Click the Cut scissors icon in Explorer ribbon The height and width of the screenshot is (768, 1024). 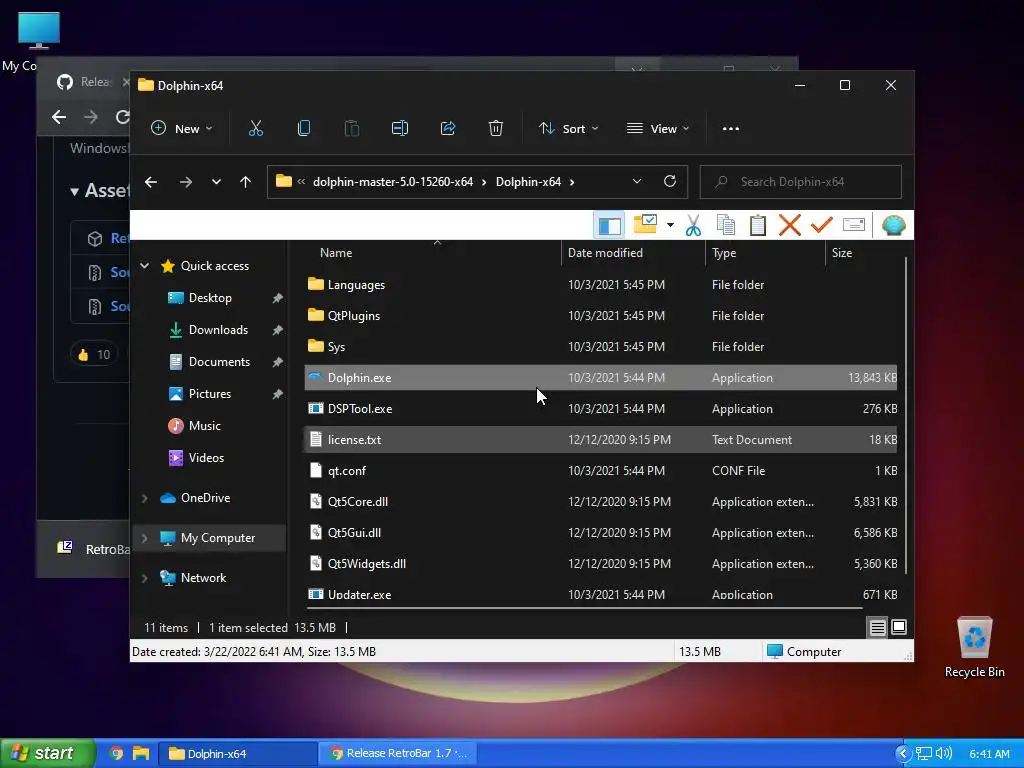click(255, 128)
